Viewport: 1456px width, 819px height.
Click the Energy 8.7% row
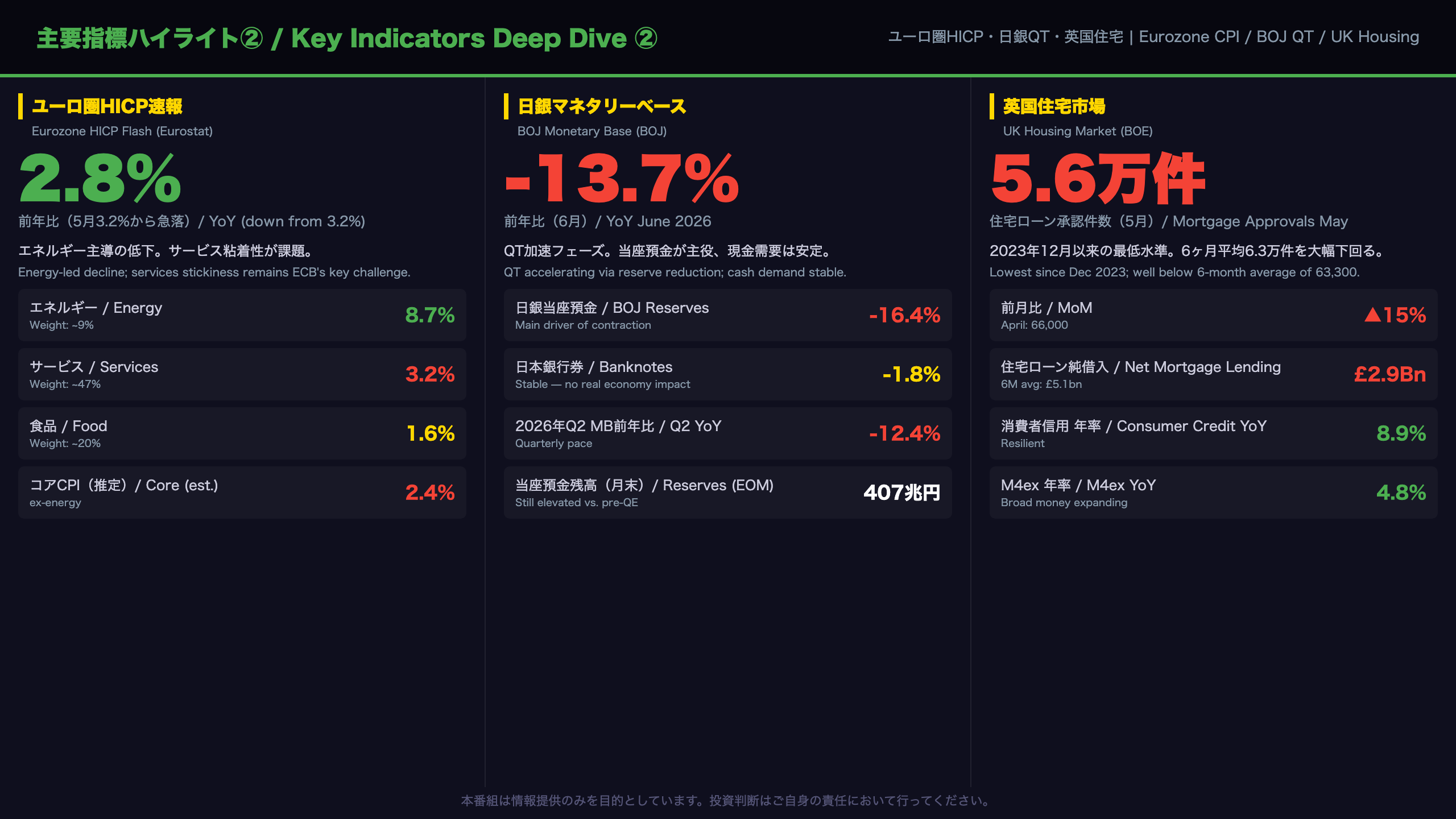pos(242,315)
